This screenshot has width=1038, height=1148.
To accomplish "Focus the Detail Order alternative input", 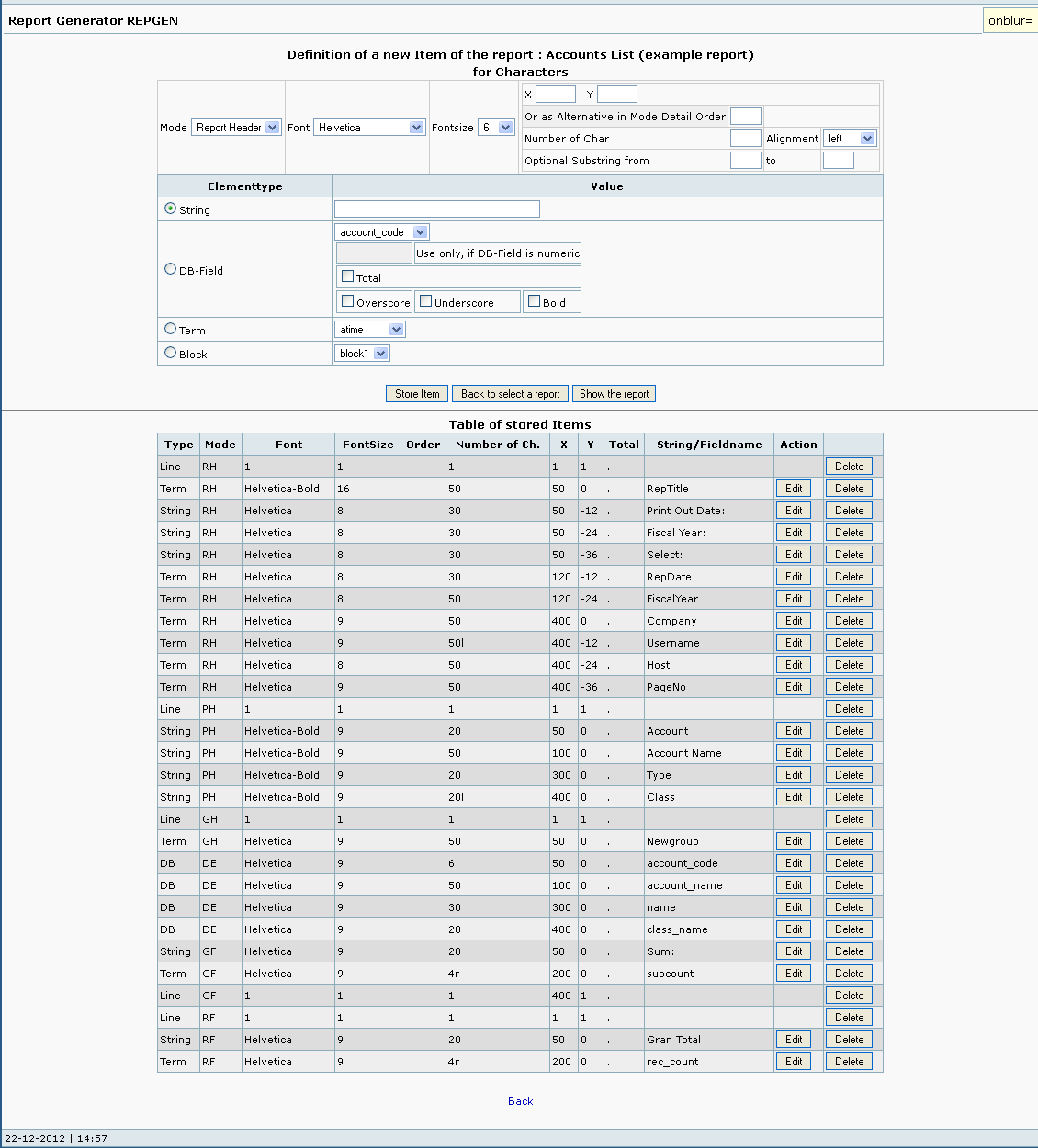I will coord(746,117).
